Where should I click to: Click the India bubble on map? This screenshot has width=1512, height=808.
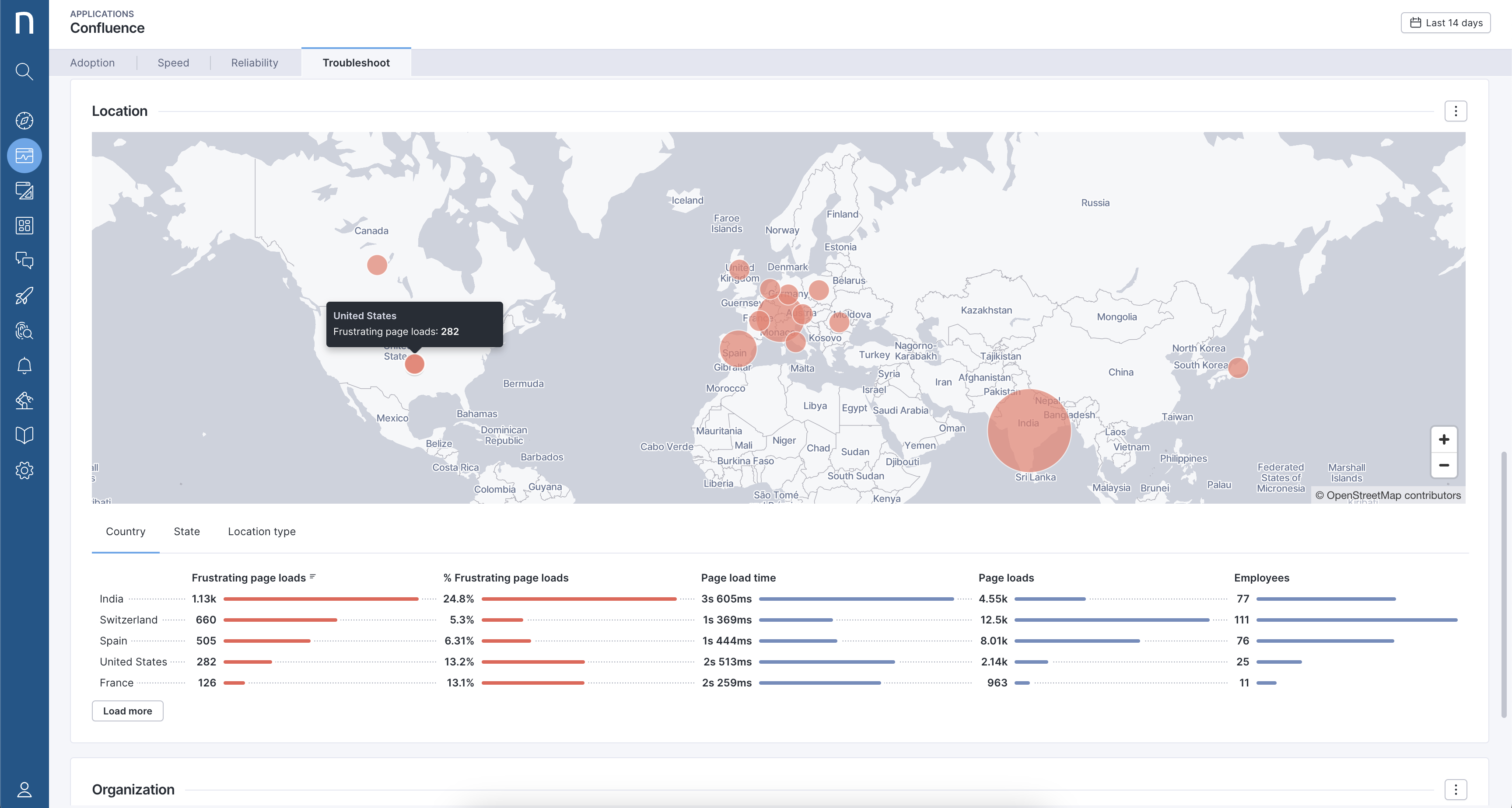tap(1029, 431)
